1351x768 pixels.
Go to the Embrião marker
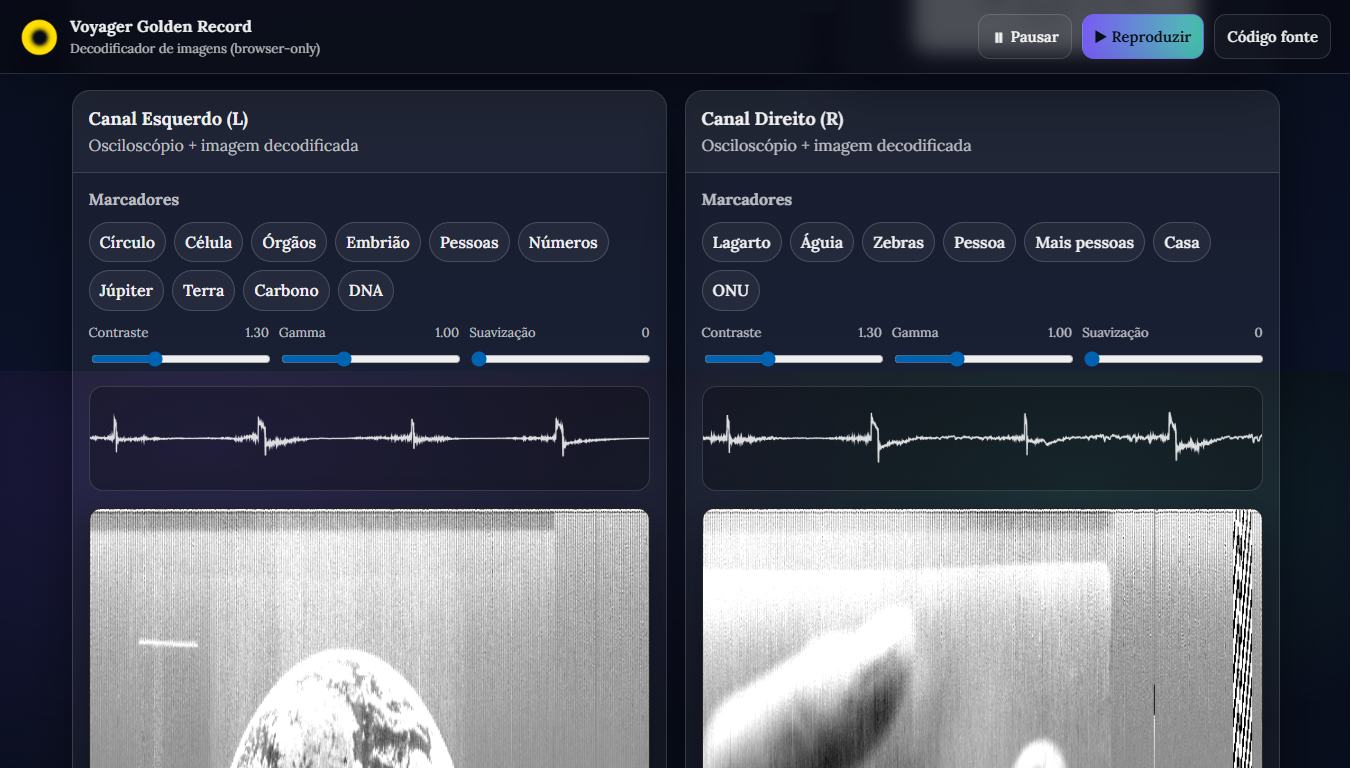[377, 242]
